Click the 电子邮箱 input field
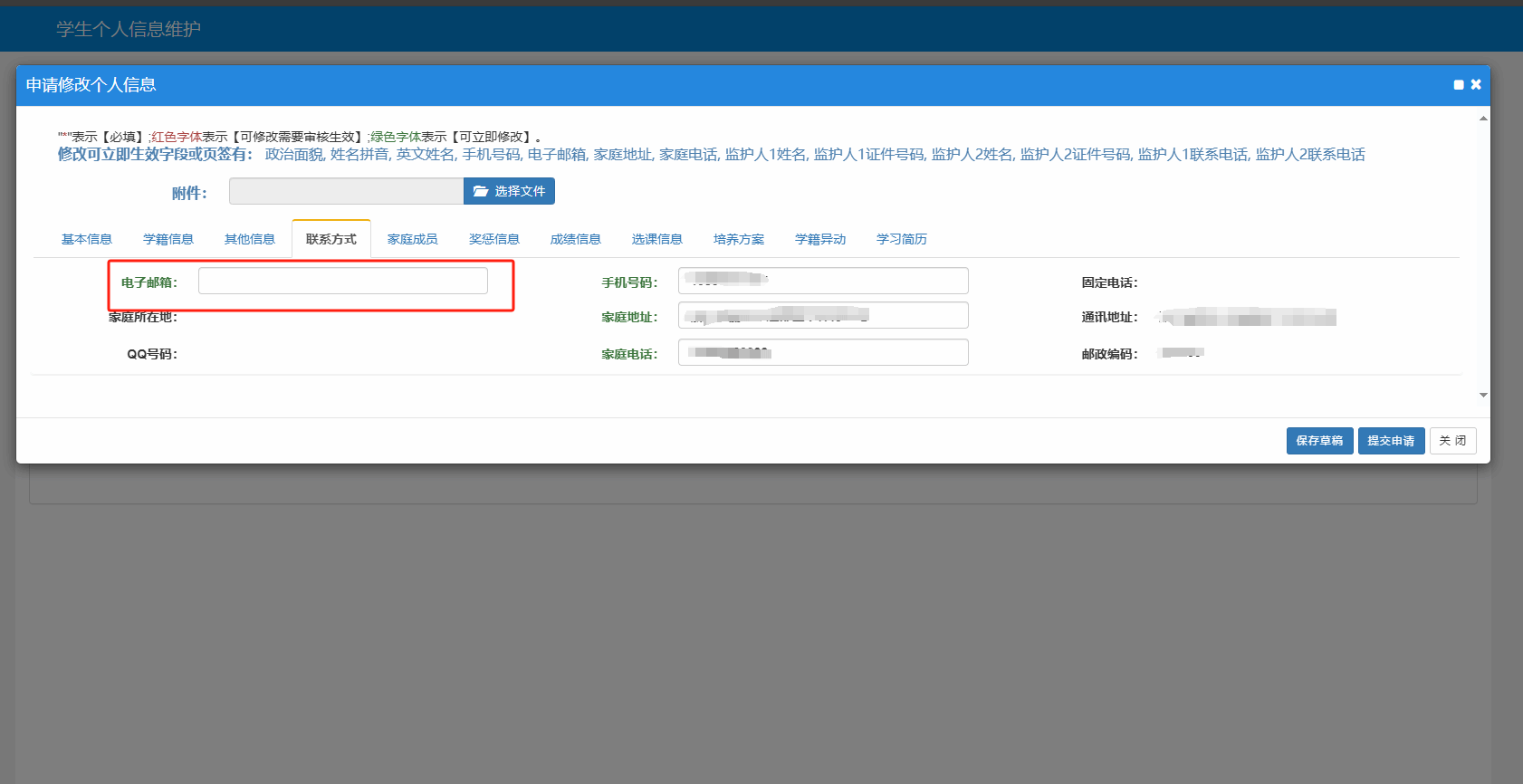This screenshot has width=1523, height=784. [x=343, y=281]
